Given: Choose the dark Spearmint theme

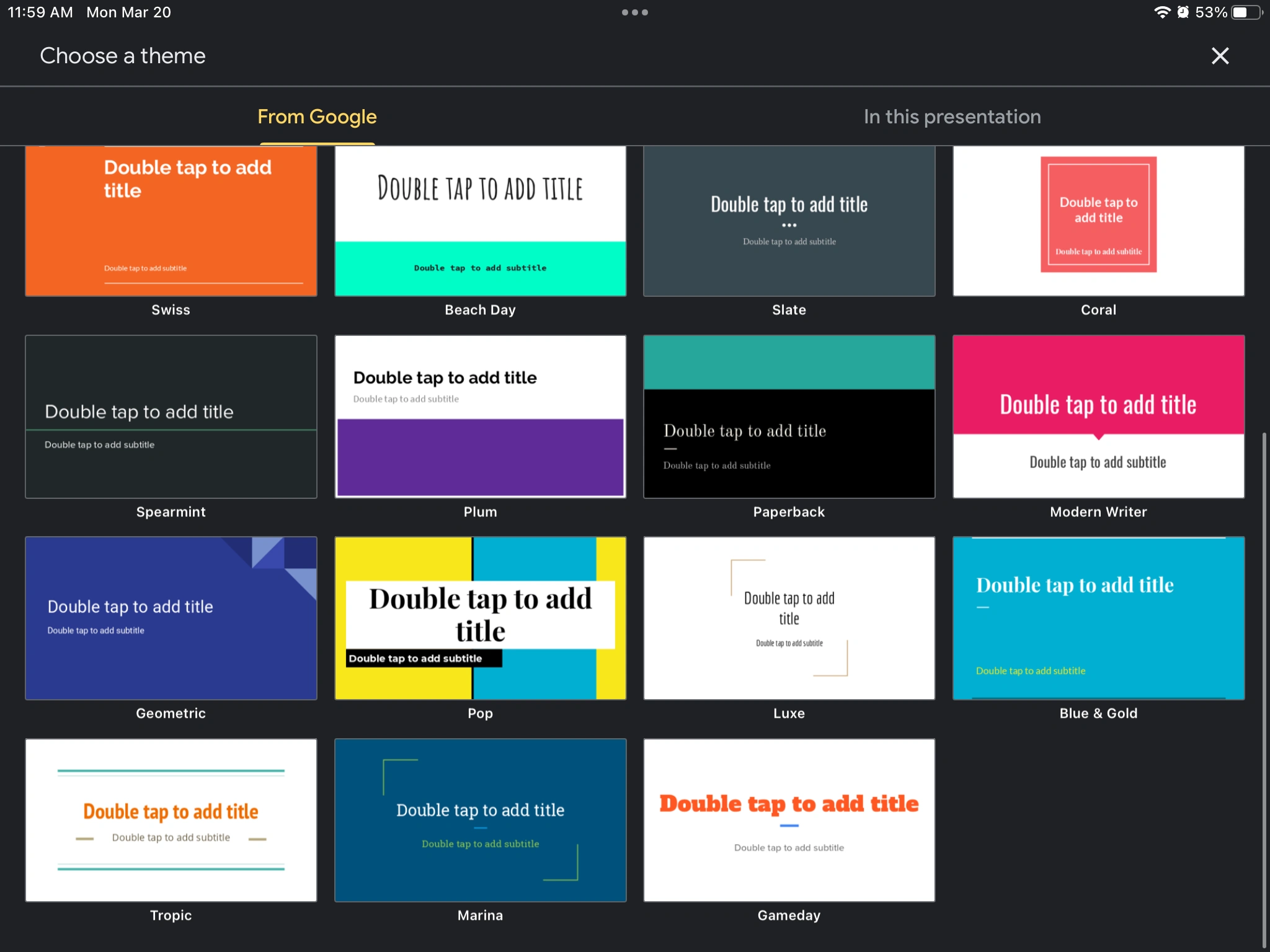Looking at the screenshot, I should [171, 416].
